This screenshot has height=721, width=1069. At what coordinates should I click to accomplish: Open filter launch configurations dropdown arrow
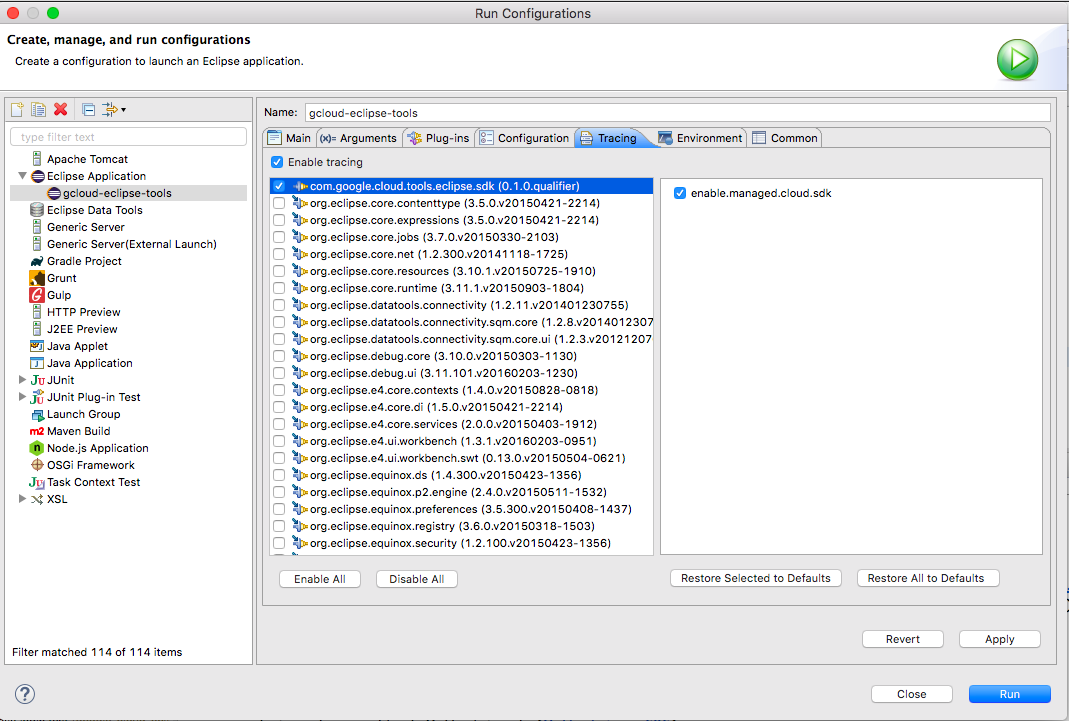point(123,110)
